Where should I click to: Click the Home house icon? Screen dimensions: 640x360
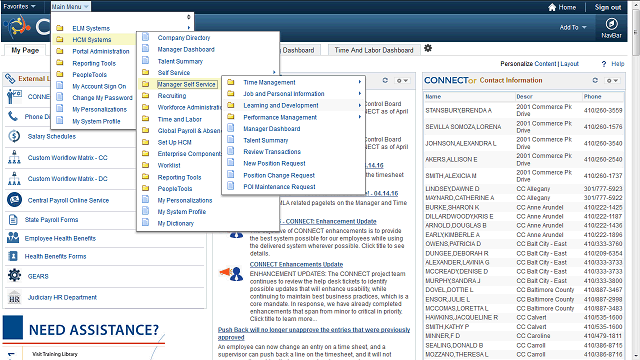coord(552,7)
